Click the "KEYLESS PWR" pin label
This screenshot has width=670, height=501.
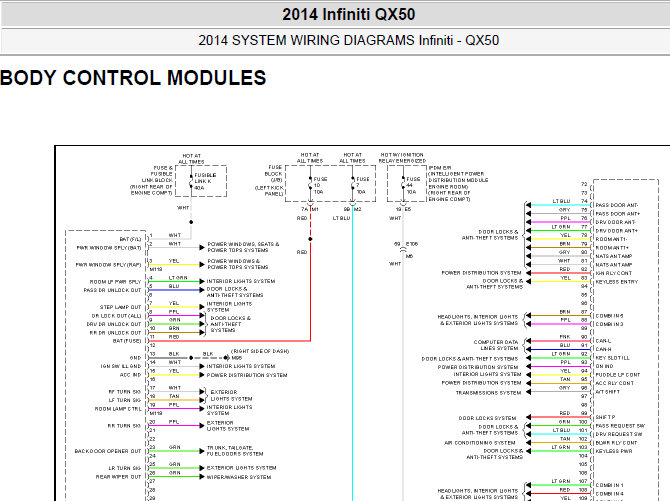(x=614, y=451)
